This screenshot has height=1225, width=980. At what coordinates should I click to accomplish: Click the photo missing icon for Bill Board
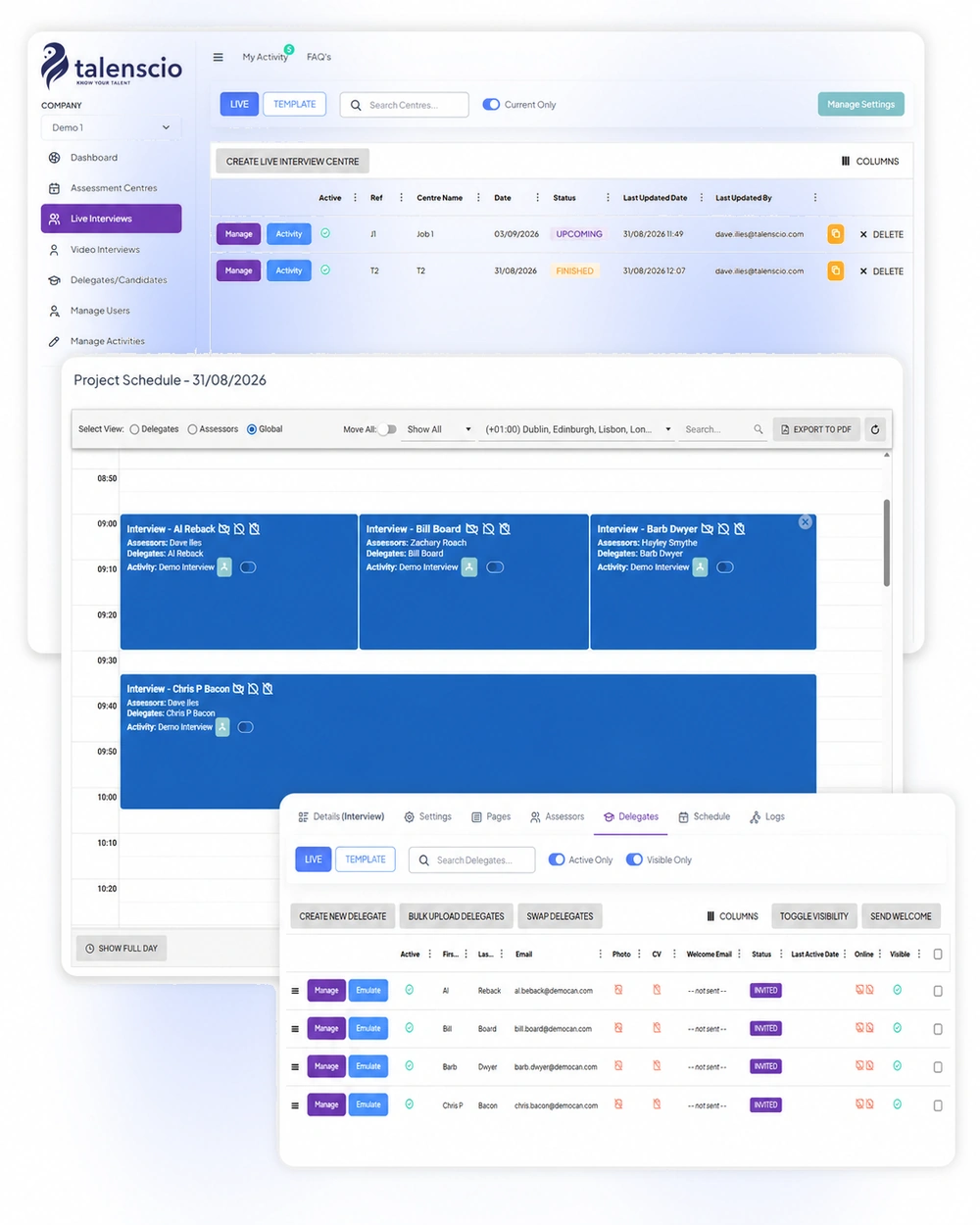[618, 1028]
